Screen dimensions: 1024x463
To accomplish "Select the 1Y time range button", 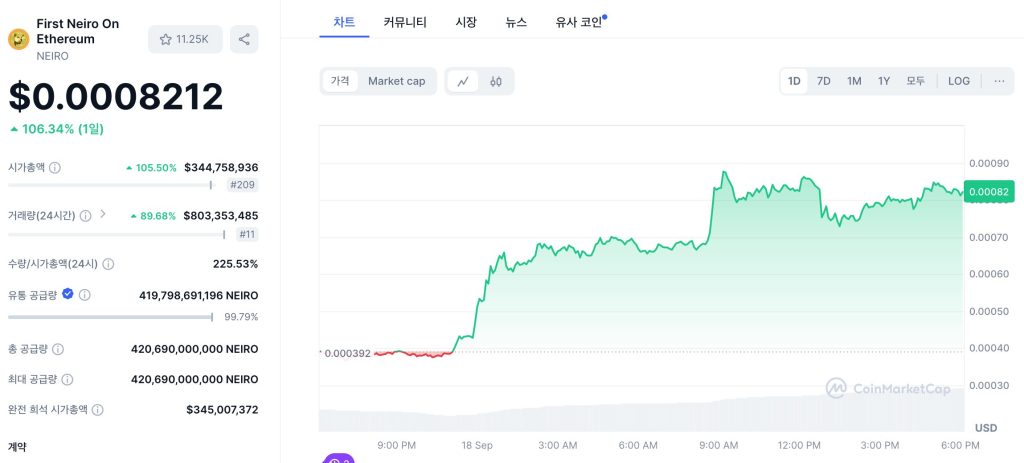I will coord(884,81).
